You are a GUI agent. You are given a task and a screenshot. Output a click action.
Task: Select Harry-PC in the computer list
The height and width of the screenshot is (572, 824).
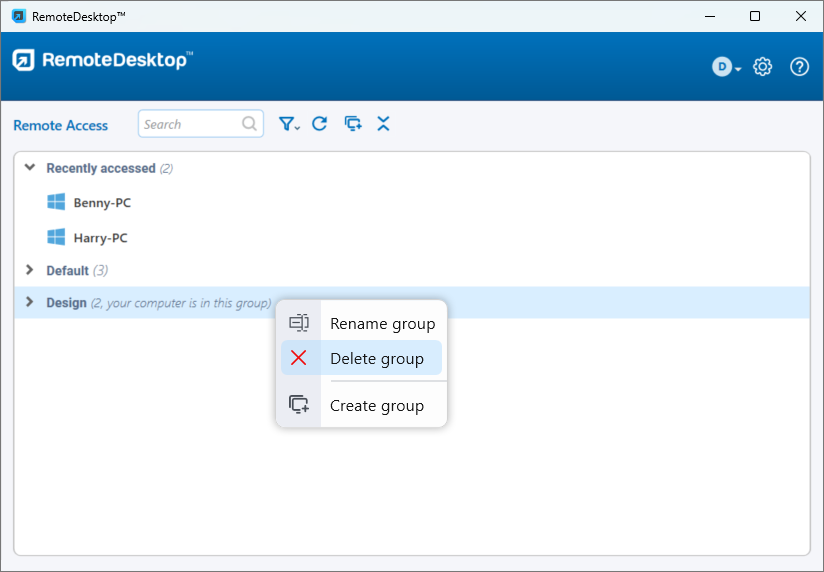[x=100, y=238]
